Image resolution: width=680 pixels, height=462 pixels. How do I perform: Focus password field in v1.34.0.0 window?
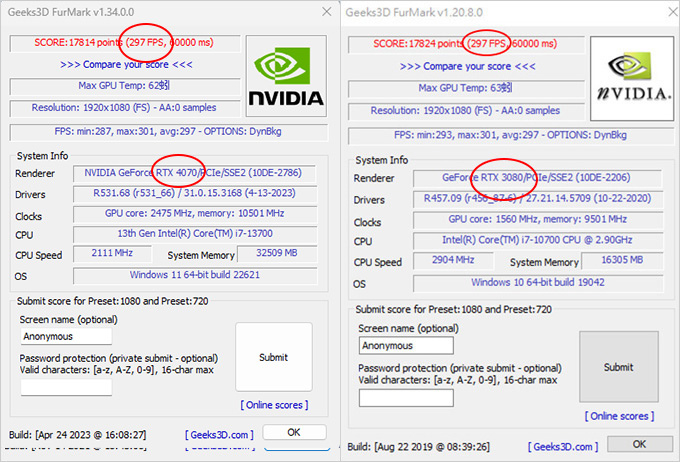tap(66, 387)
